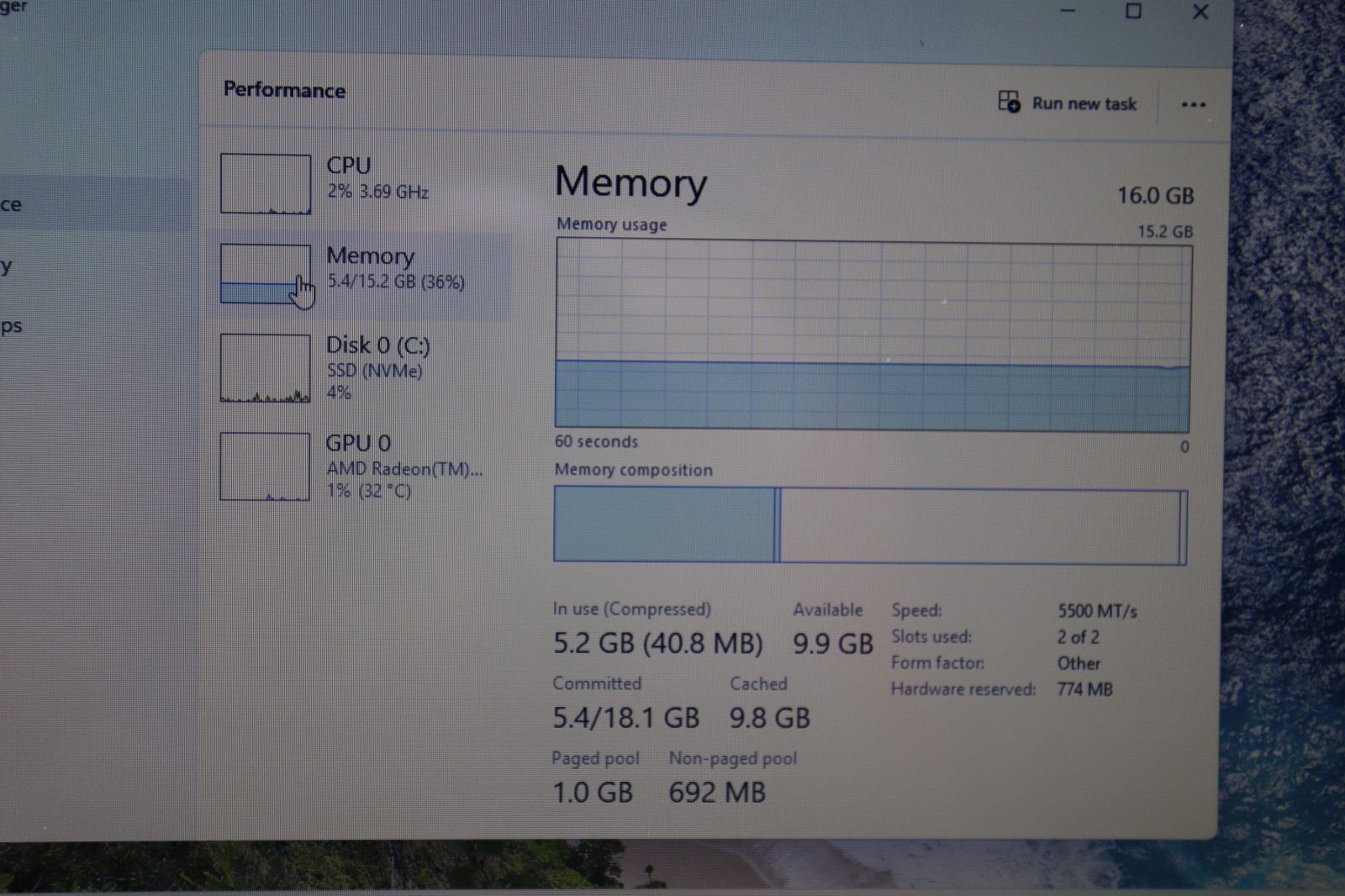Click the Slots used value 2 of 2
This screenshot has height=896, width=1345.
1078,637
